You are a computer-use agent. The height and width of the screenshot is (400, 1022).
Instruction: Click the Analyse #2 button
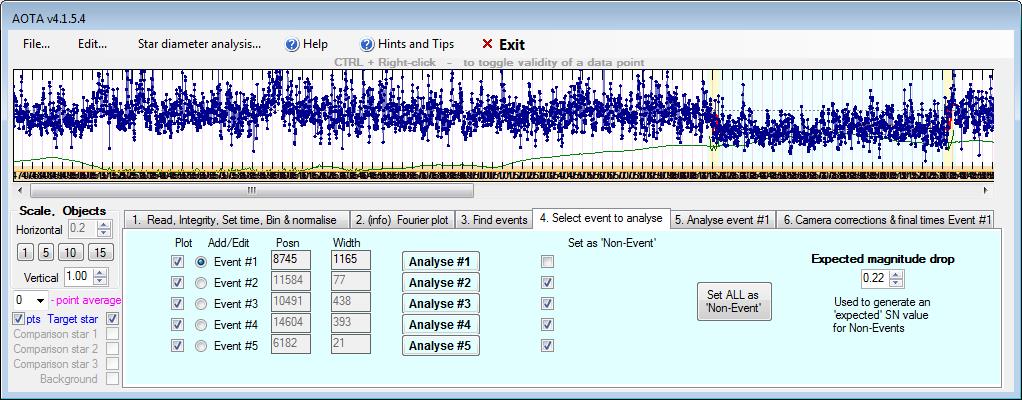tap(440, 283)
